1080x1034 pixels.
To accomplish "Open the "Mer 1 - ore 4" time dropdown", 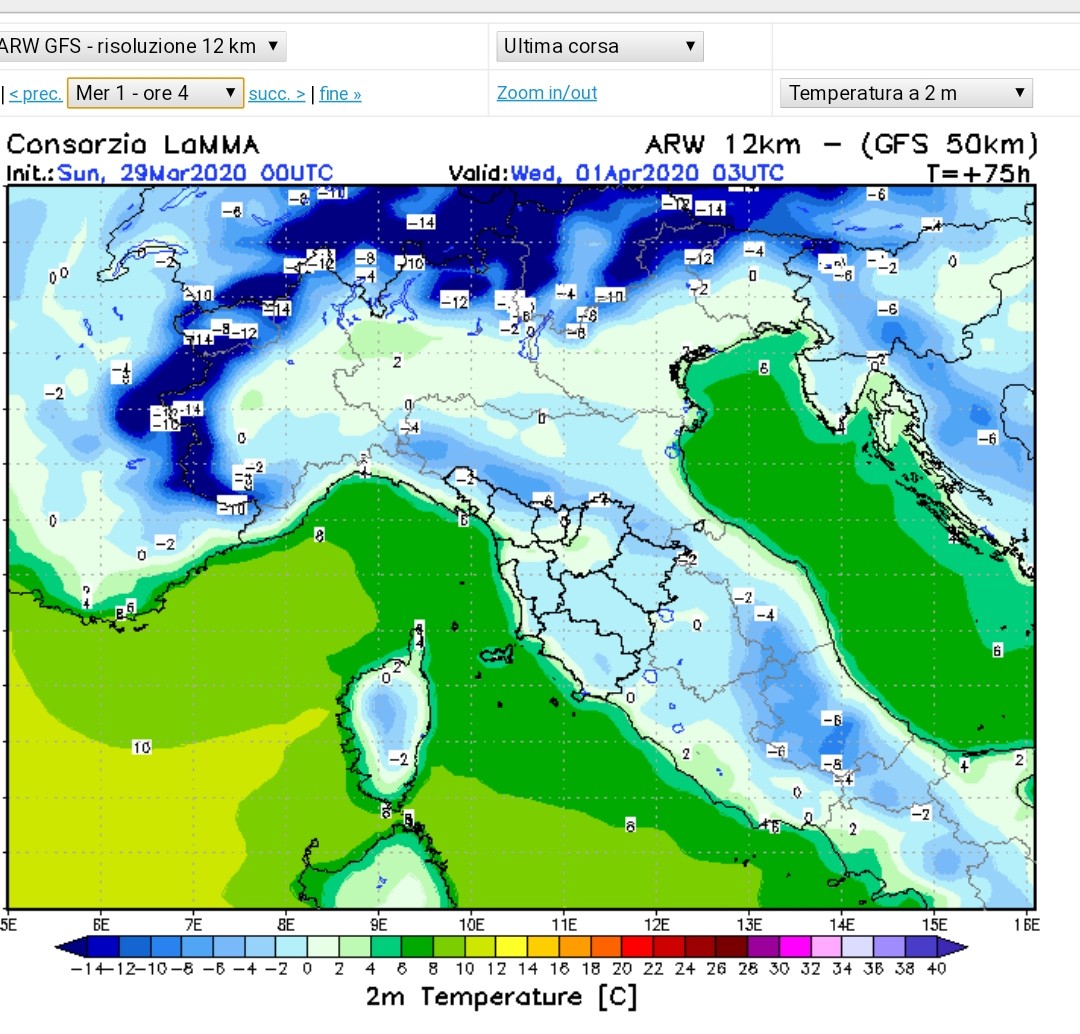I will (155, 93).
